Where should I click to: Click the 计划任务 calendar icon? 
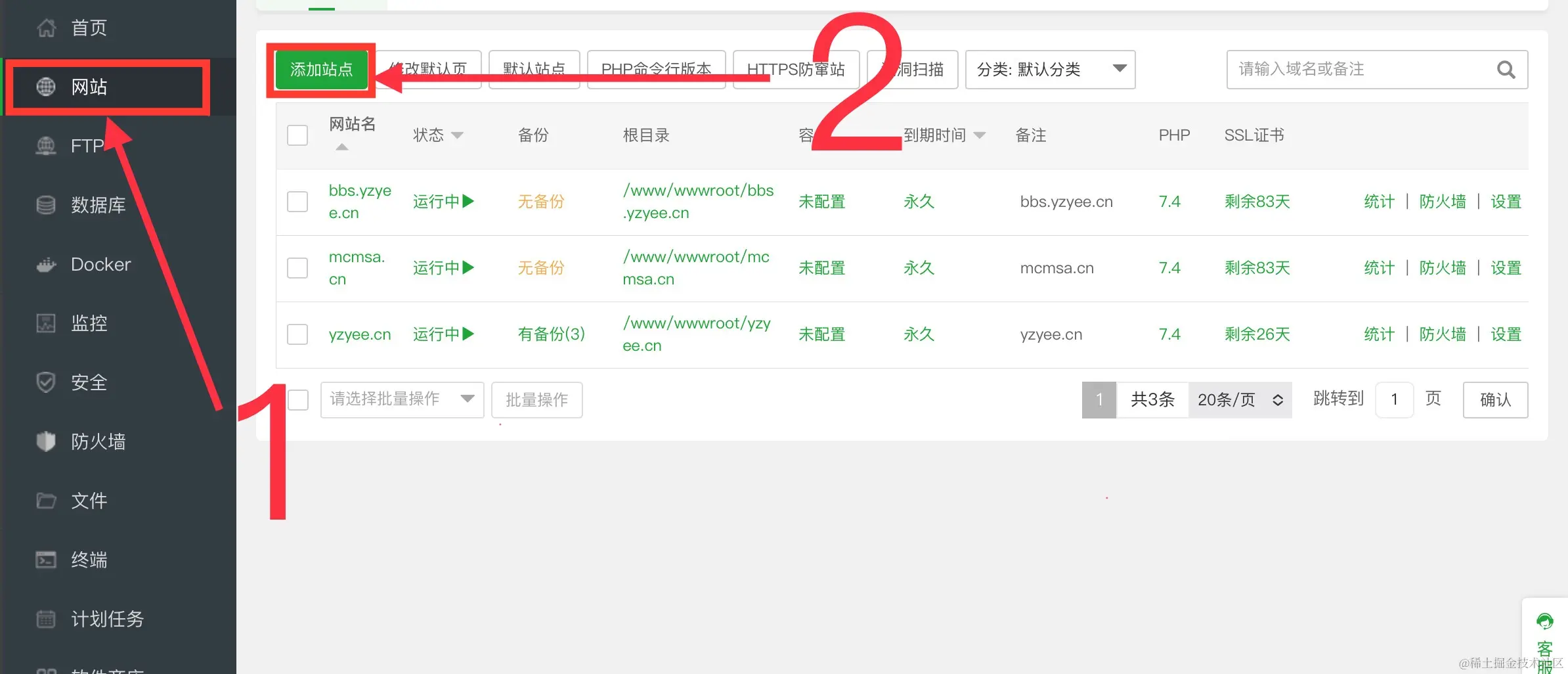[46, 619]
